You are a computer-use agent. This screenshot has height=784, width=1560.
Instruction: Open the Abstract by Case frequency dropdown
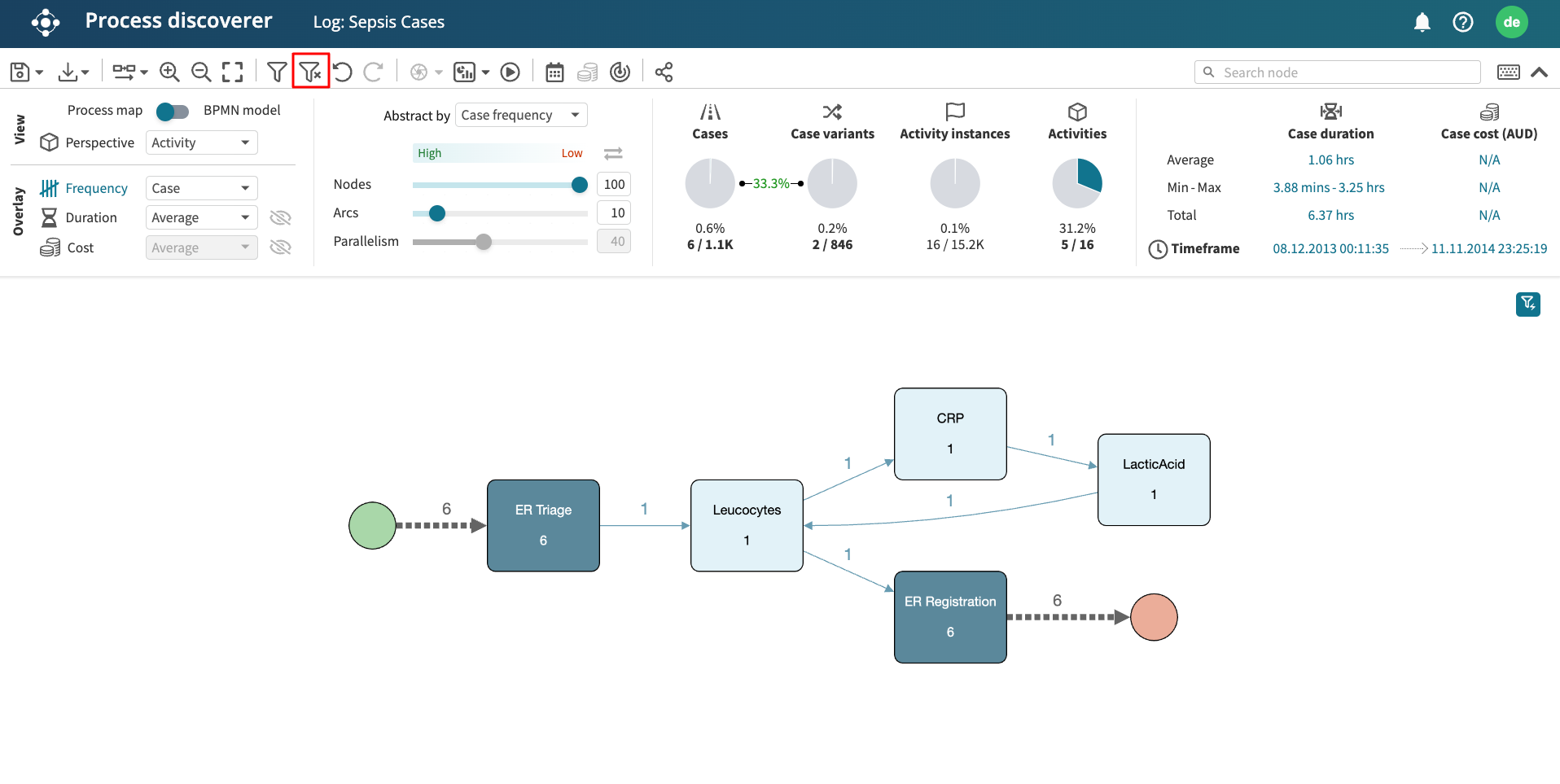pyautogui.click(x=521, y=115)
